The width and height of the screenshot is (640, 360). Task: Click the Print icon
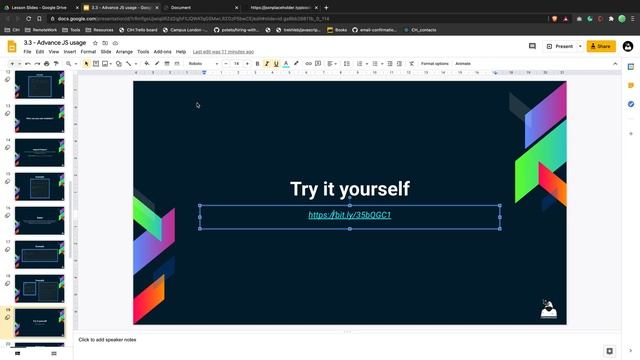point(47,64)
